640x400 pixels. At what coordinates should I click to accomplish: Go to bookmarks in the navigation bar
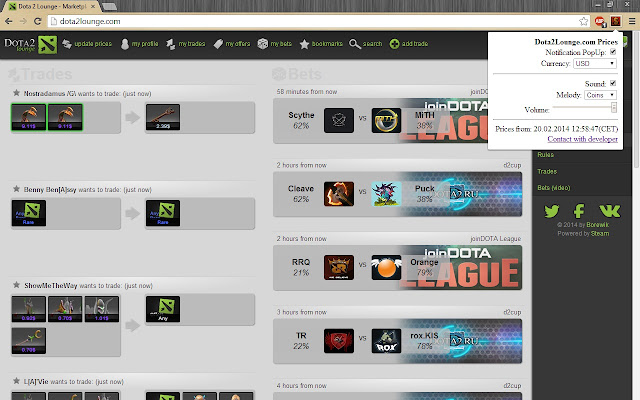coord(321,44)
